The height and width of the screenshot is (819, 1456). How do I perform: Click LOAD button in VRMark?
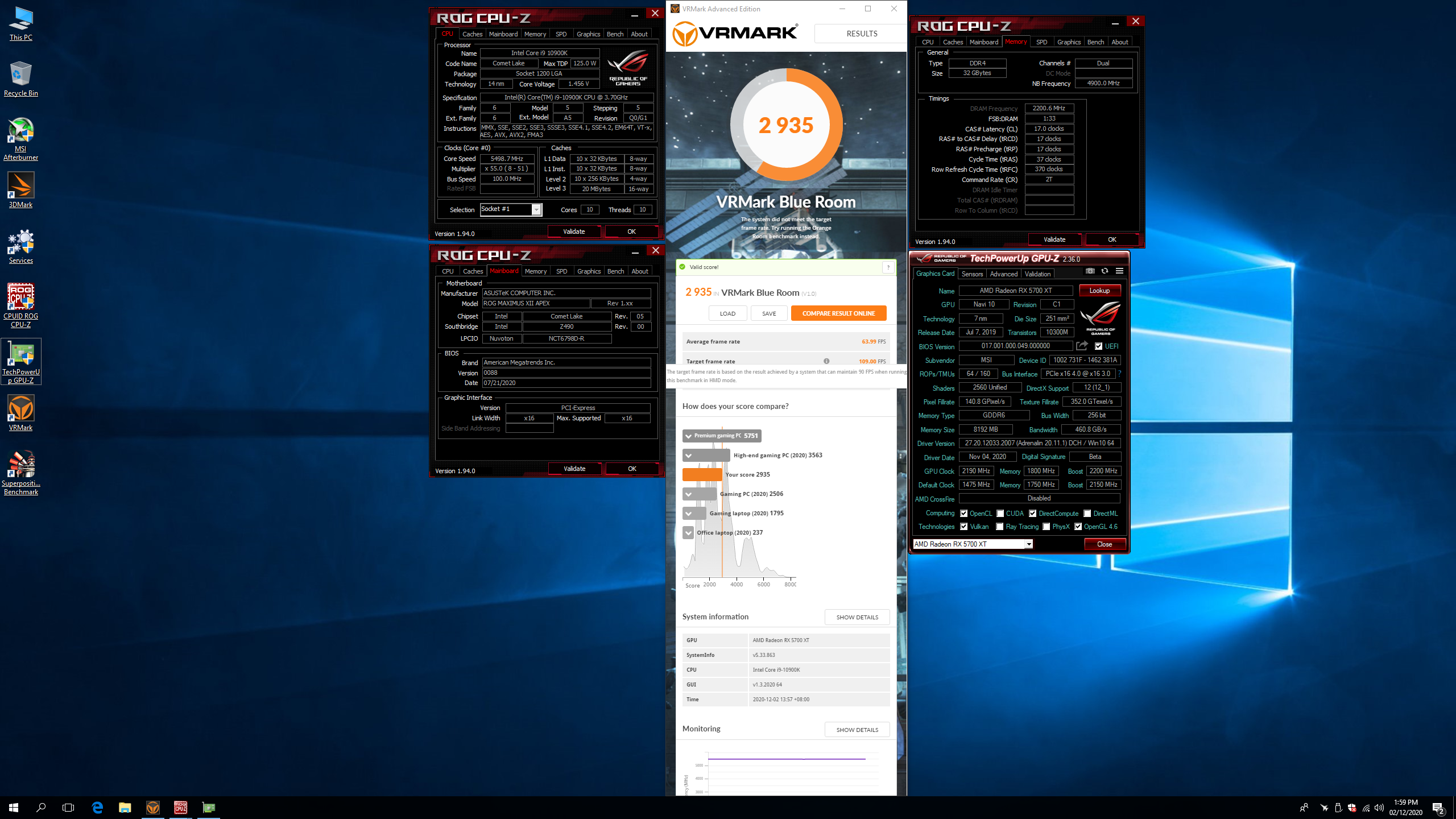pyautogui.click(x=727, y=313)
